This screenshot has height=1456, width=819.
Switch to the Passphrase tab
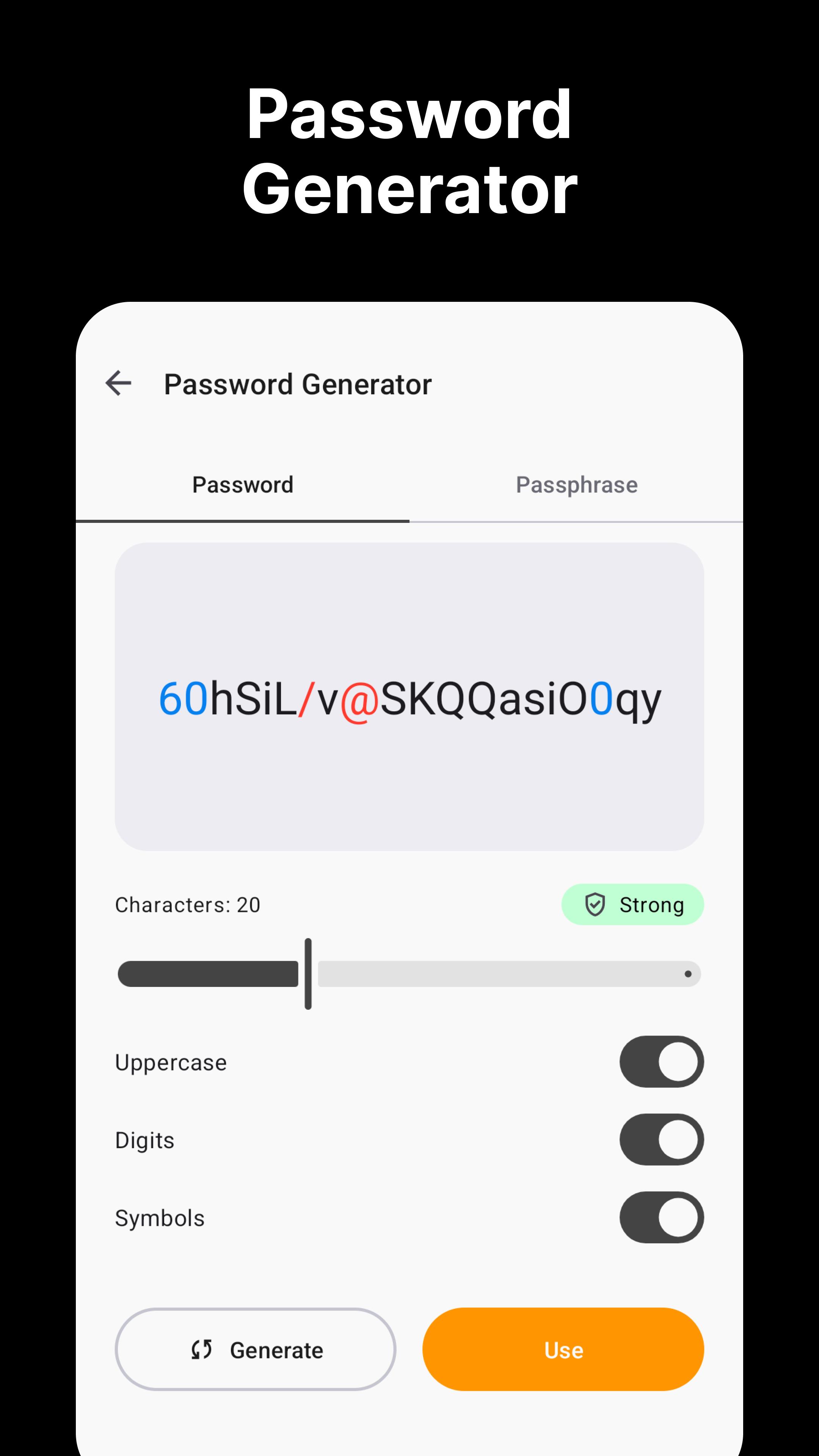click(576, 485)
